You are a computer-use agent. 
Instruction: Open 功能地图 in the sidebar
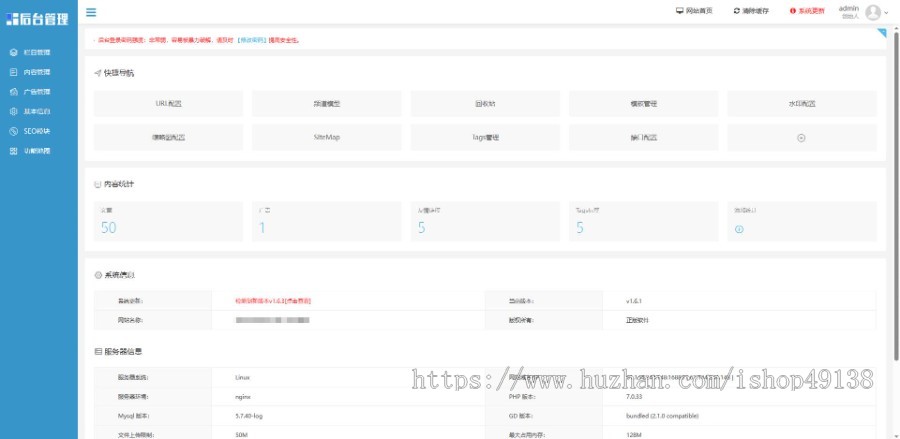click(37, 151)
